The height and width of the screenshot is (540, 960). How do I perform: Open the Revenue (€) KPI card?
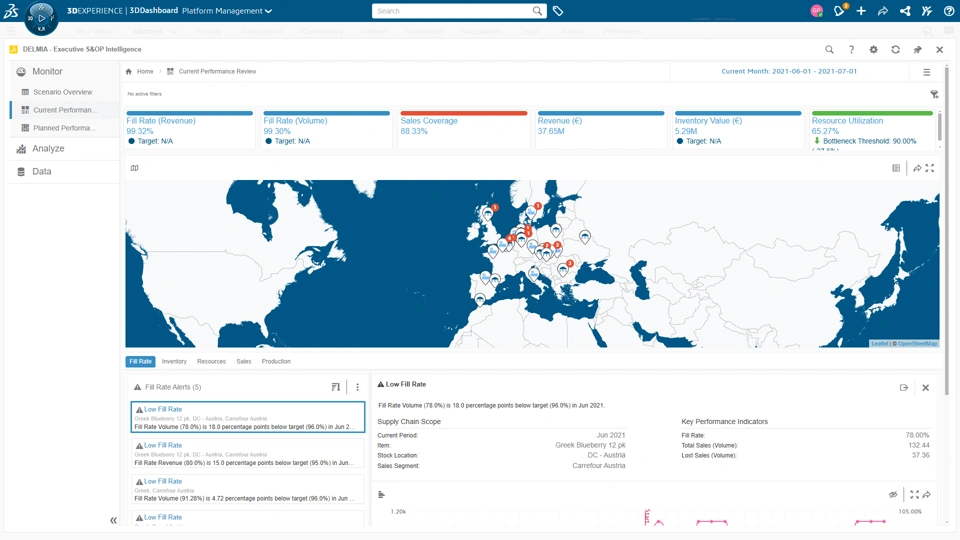click(601, 130)
